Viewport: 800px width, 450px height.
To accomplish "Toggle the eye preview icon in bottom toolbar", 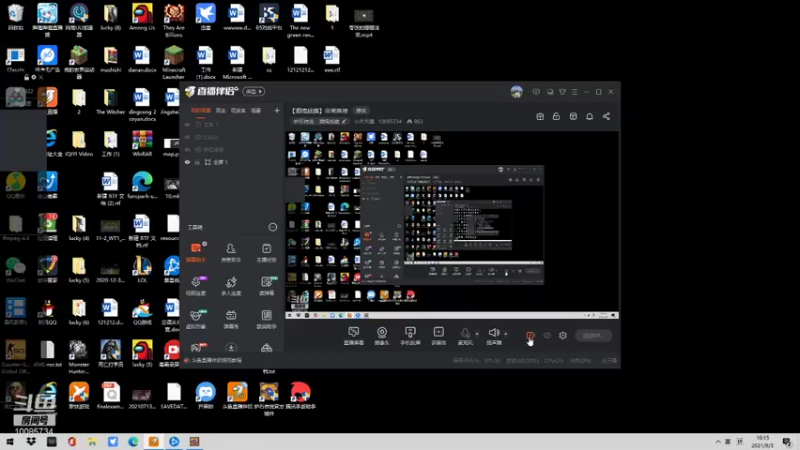I will [547, 335].
